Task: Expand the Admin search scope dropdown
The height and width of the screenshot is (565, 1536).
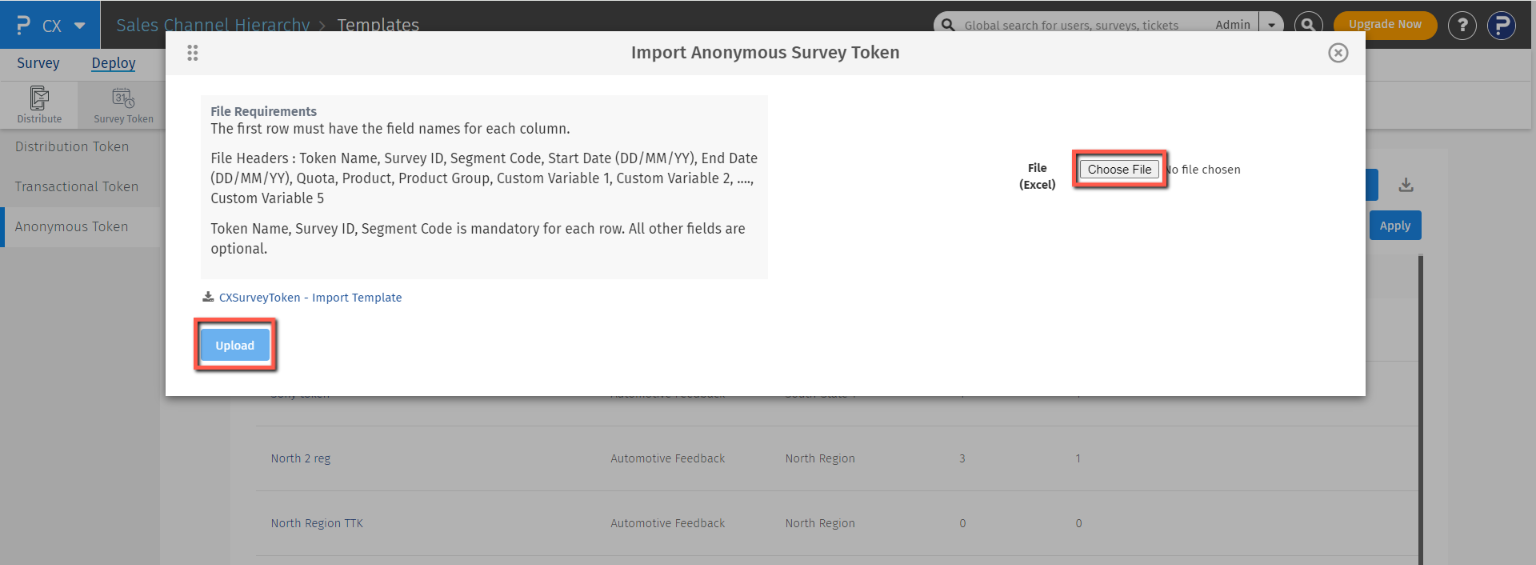Action: click(x=1271, y=25)
